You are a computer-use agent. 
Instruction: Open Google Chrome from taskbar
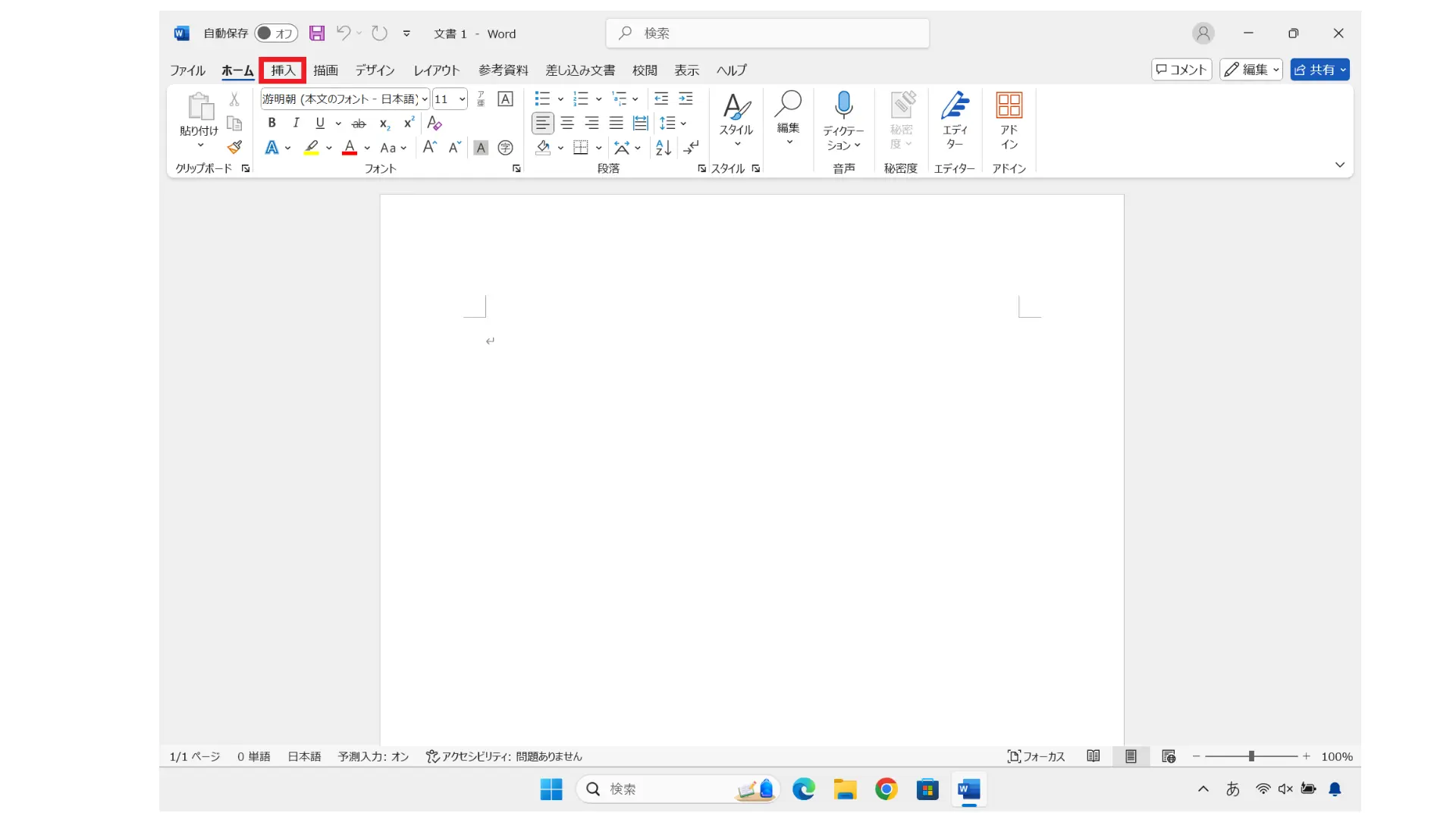[886, 789]
